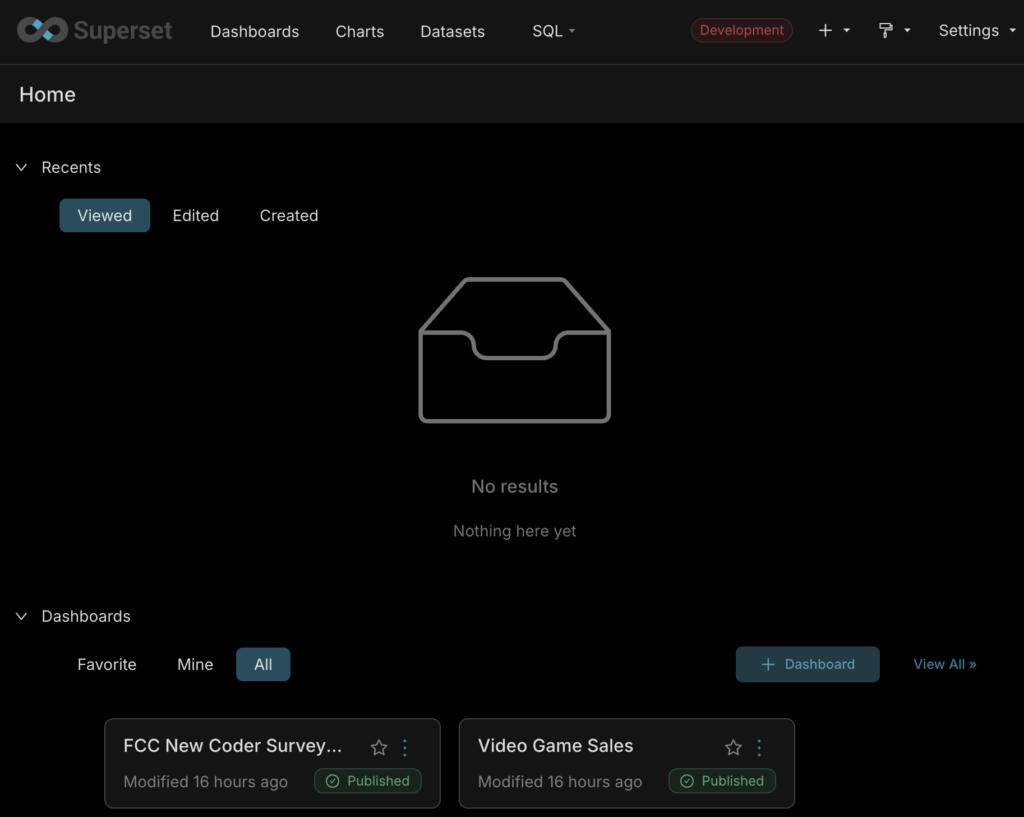
Task: Click the Superset infinity logo
Action: click(x=42, y=30)
